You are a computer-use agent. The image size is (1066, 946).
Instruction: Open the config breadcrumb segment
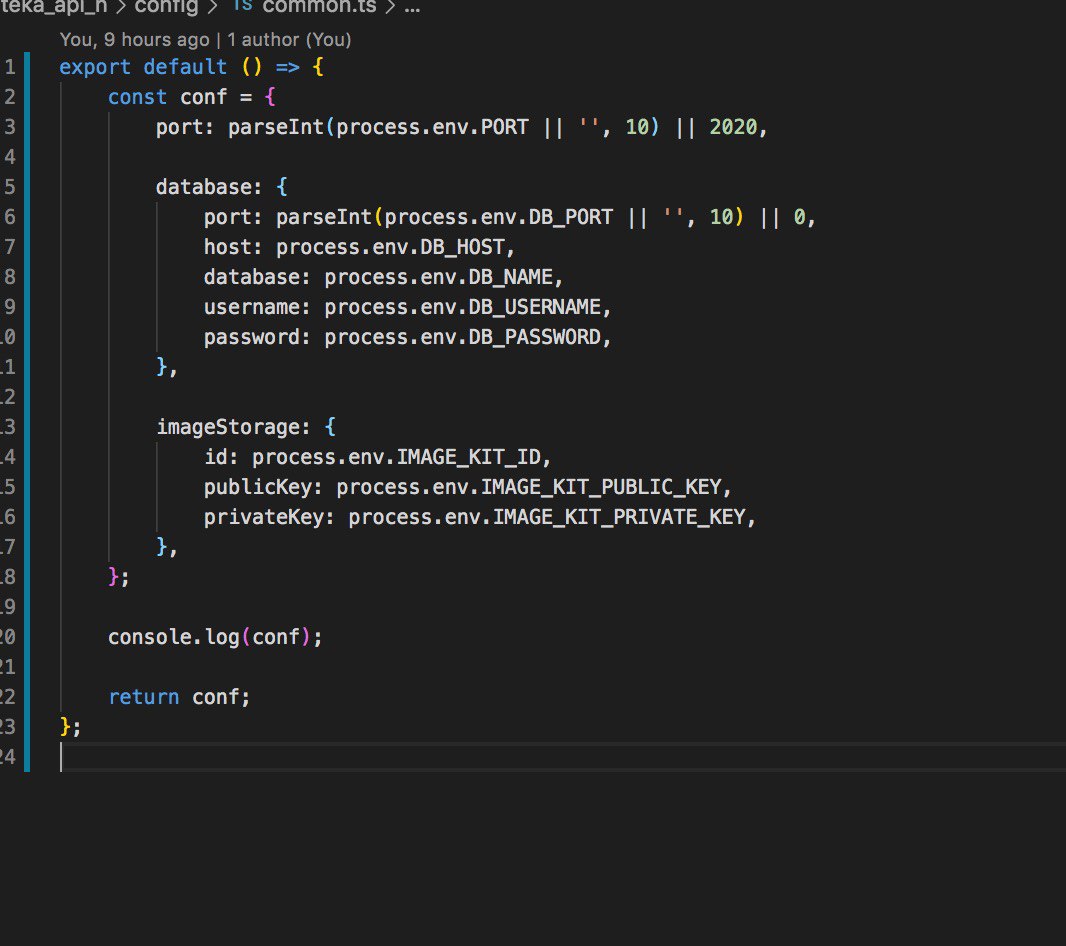166,7
